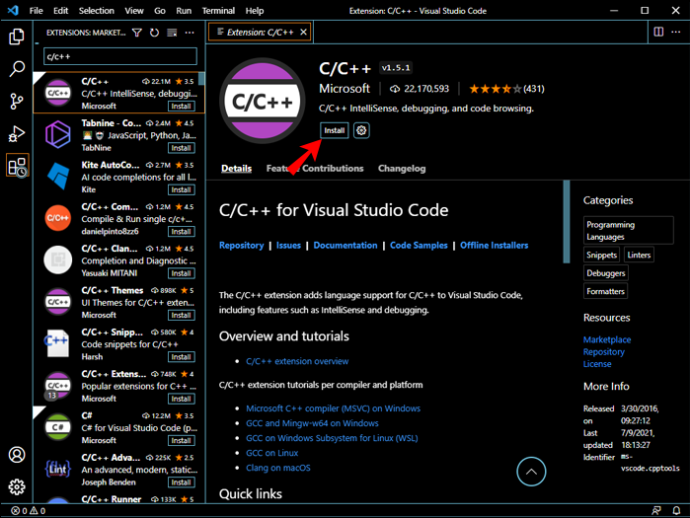Open extensions panel more actions menu
The height and width of the screenshot is (518, 690).
point(190,33)
